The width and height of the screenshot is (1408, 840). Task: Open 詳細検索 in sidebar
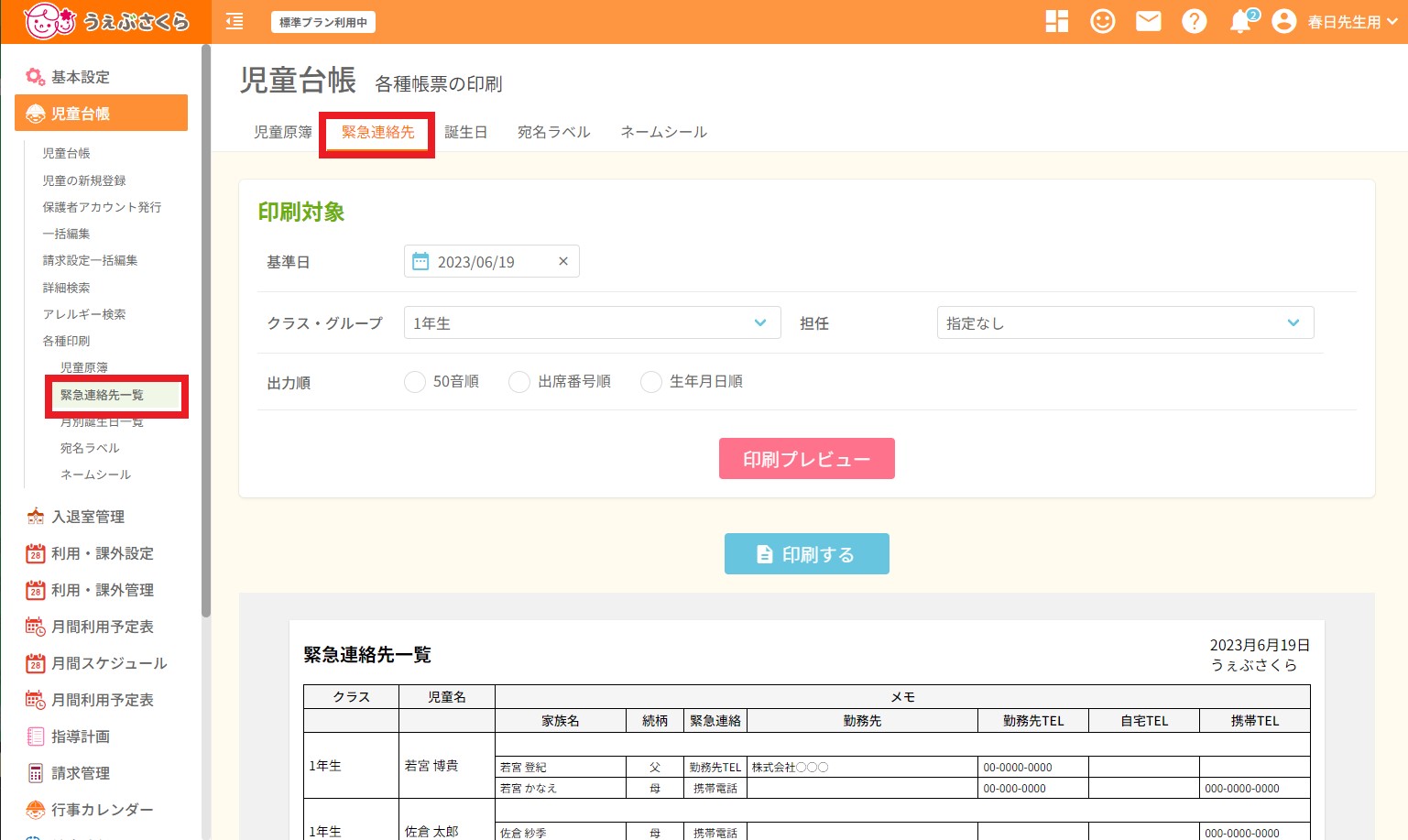[x=66, y=288]
